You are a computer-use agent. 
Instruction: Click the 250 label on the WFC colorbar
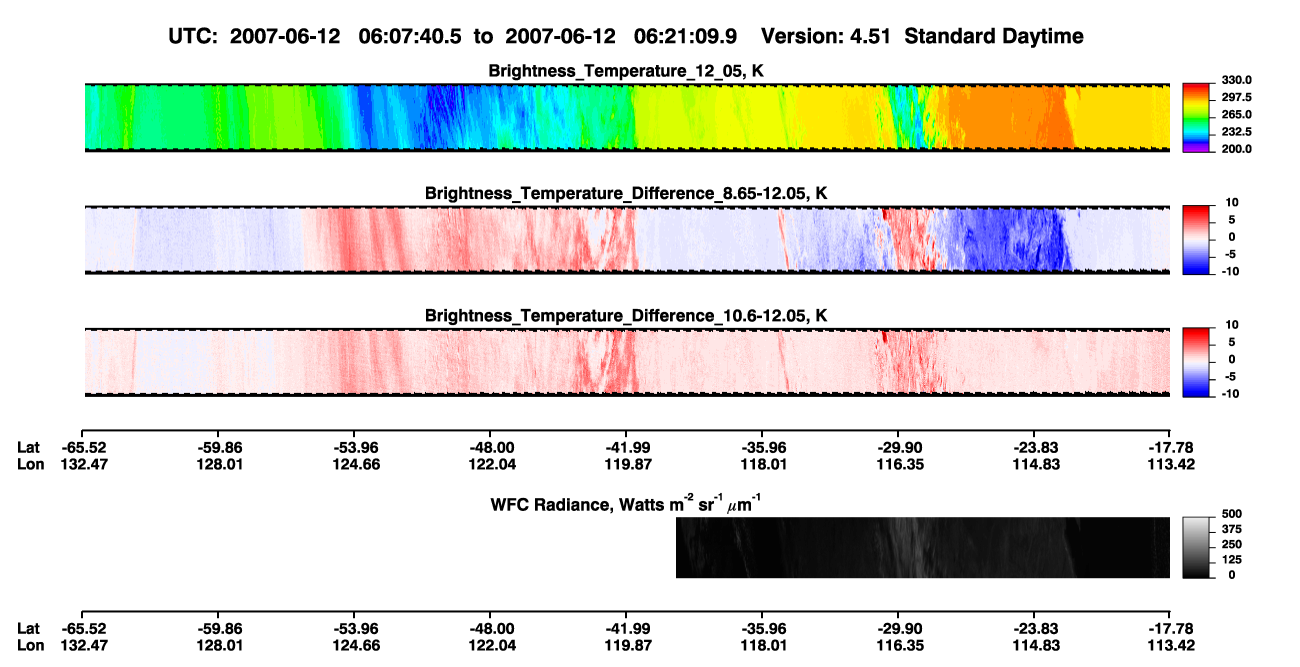[1233, 546]
